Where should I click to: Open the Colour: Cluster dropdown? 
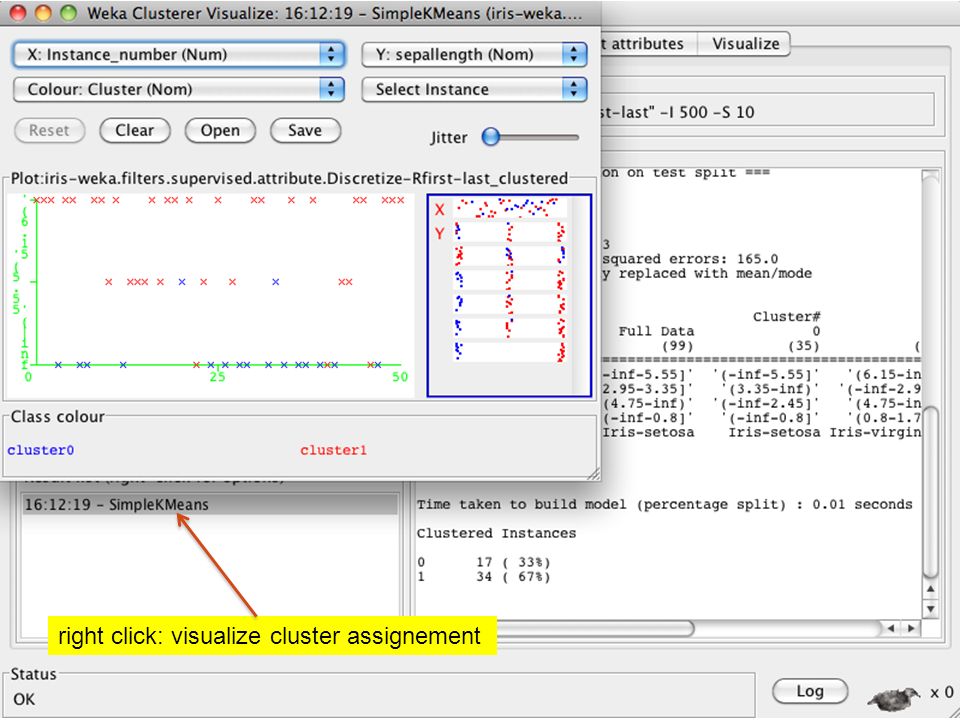coord(178,89)
